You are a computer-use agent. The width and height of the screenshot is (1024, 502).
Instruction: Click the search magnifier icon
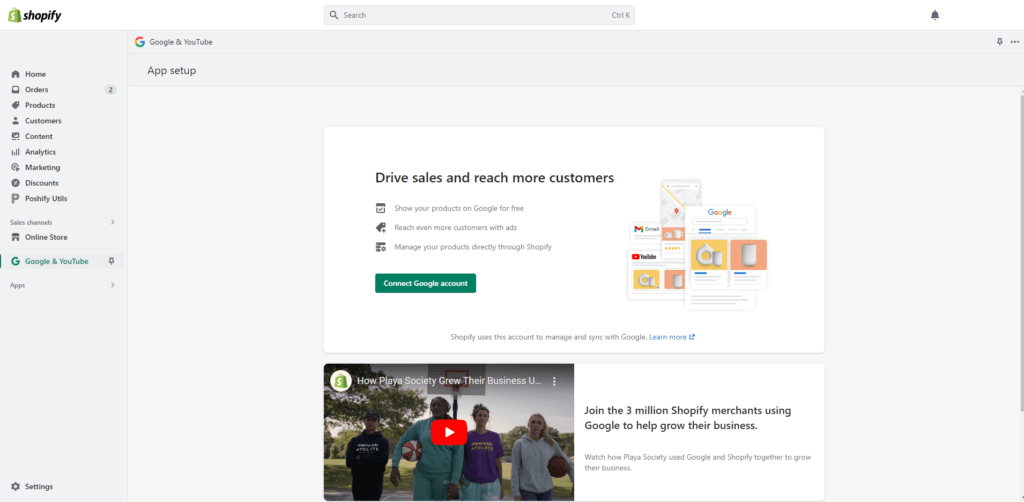pyautogui.click(x=334, y=15)
